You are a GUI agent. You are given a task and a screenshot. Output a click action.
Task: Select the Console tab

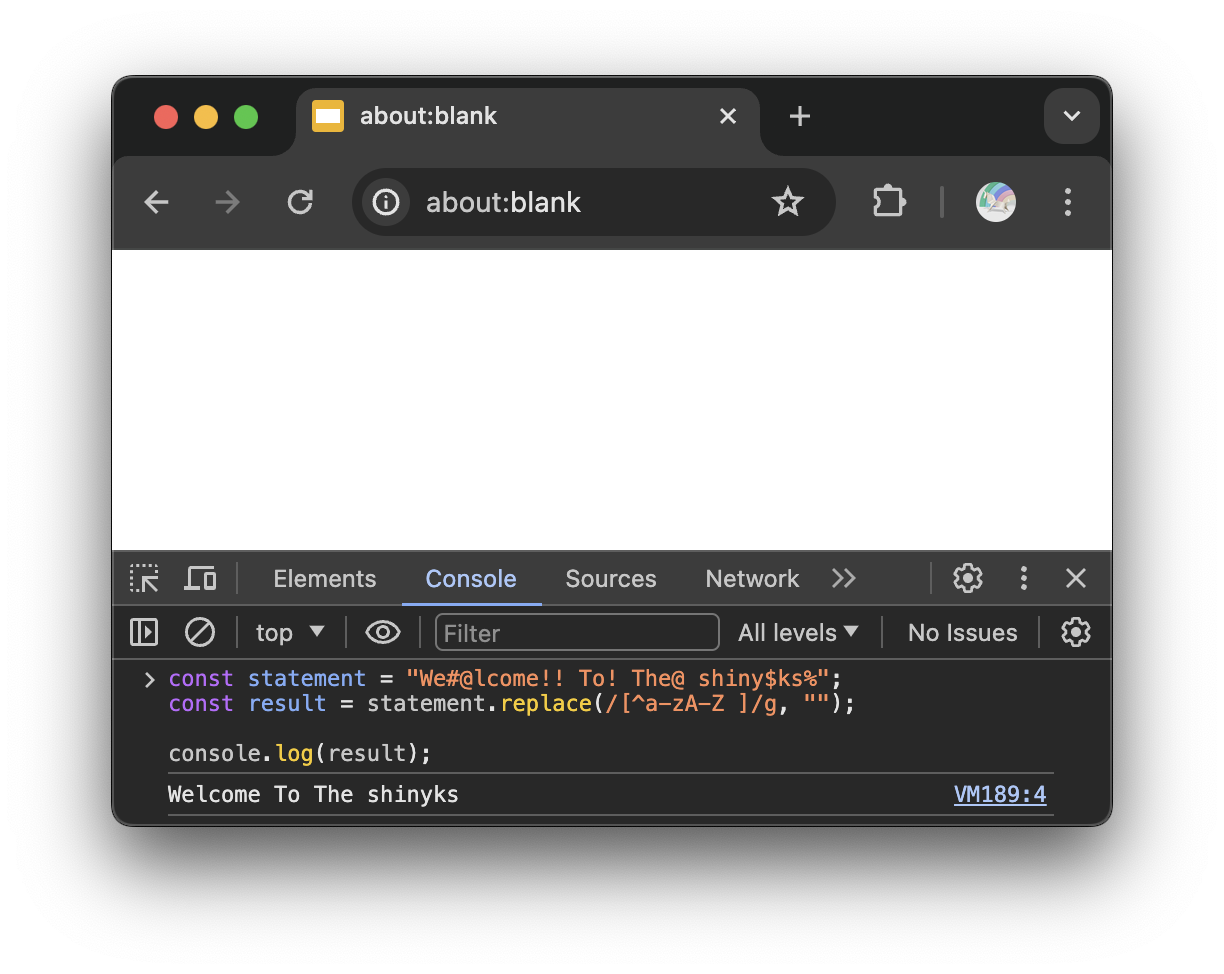[x=471, y=579]
